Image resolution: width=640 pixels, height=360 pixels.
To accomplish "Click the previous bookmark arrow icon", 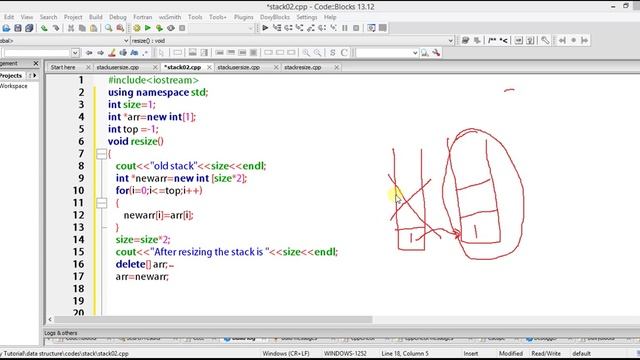I will [562, 40].
